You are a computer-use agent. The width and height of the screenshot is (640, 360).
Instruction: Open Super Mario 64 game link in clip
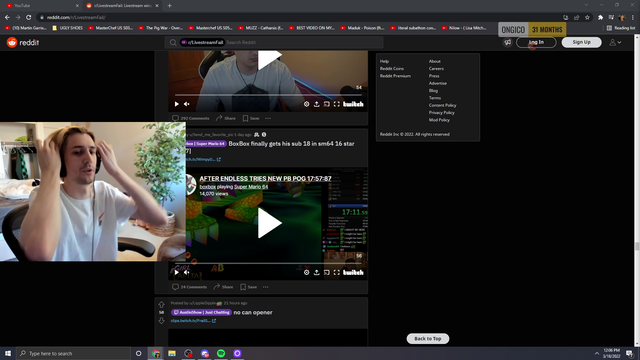point(251,187)
